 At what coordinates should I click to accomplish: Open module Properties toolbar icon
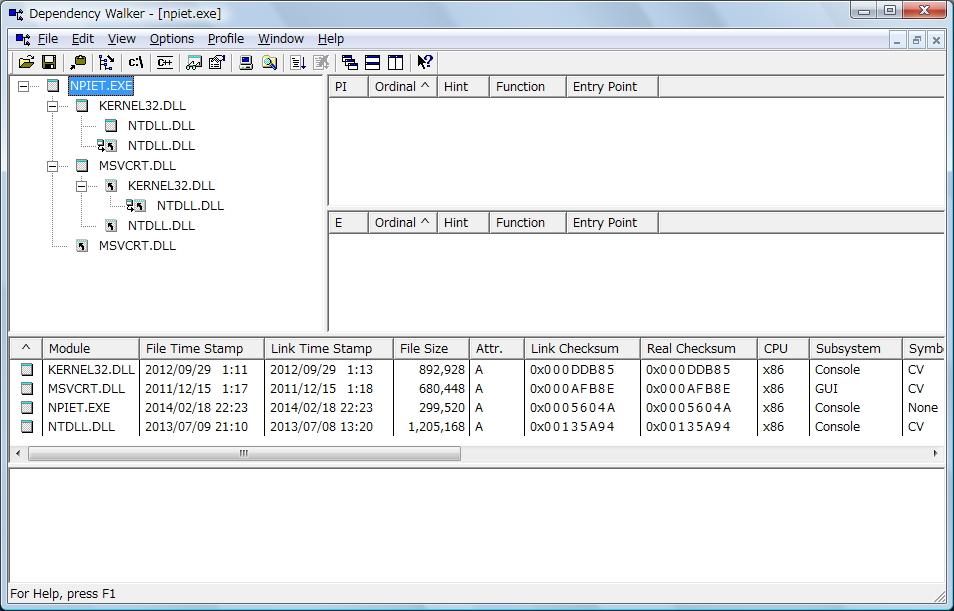point(217,62)
